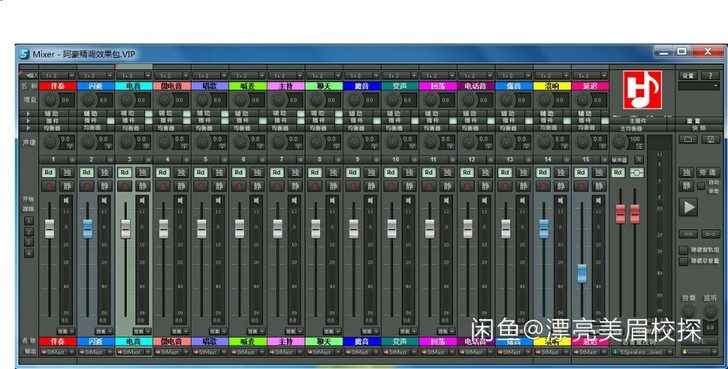The width and height of the screenshot is (728, 369).
Task: Arm recording on the 电话音 channel
Action: (468, 186)
